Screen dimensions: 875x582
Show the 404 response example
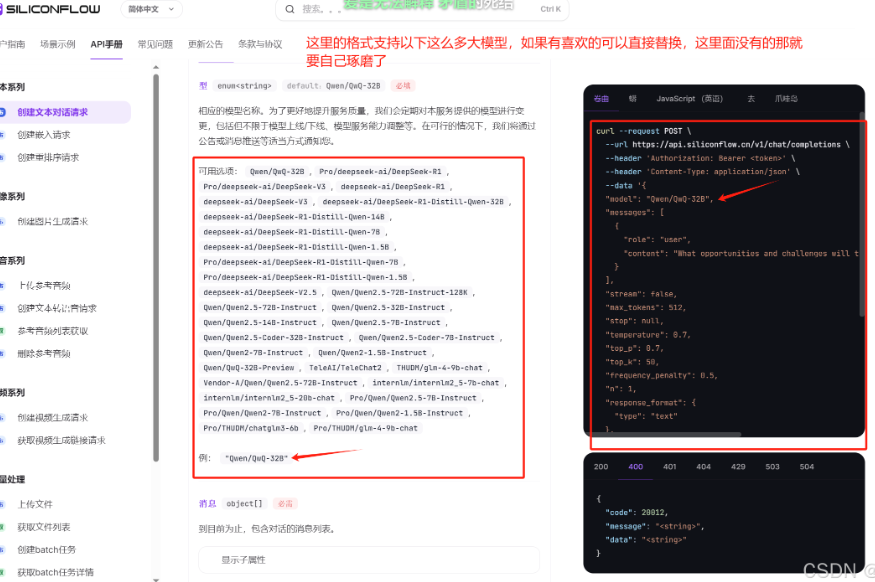[704, 466]
